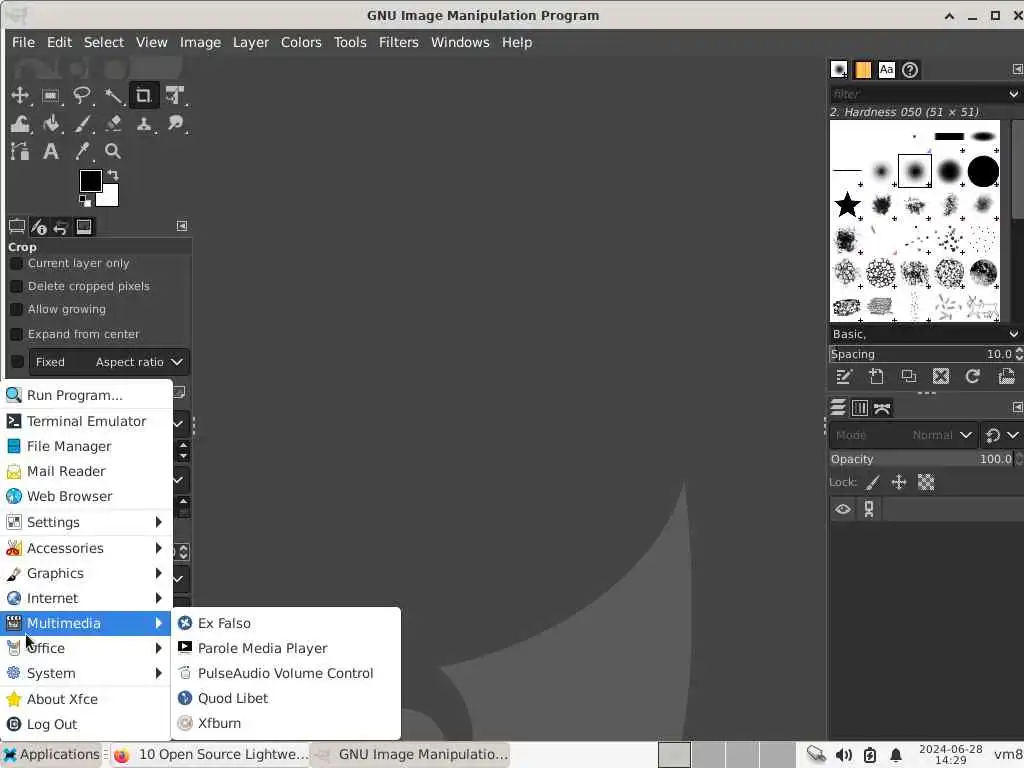Toggle layer visibility eye icon
Image resolution: width=1024 pixels, height=768 pixels.
coord(842,509)
